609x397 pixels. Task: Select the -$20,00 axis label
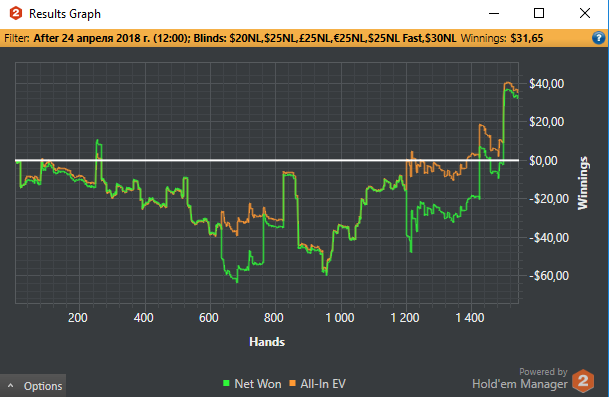pos(549,199)
